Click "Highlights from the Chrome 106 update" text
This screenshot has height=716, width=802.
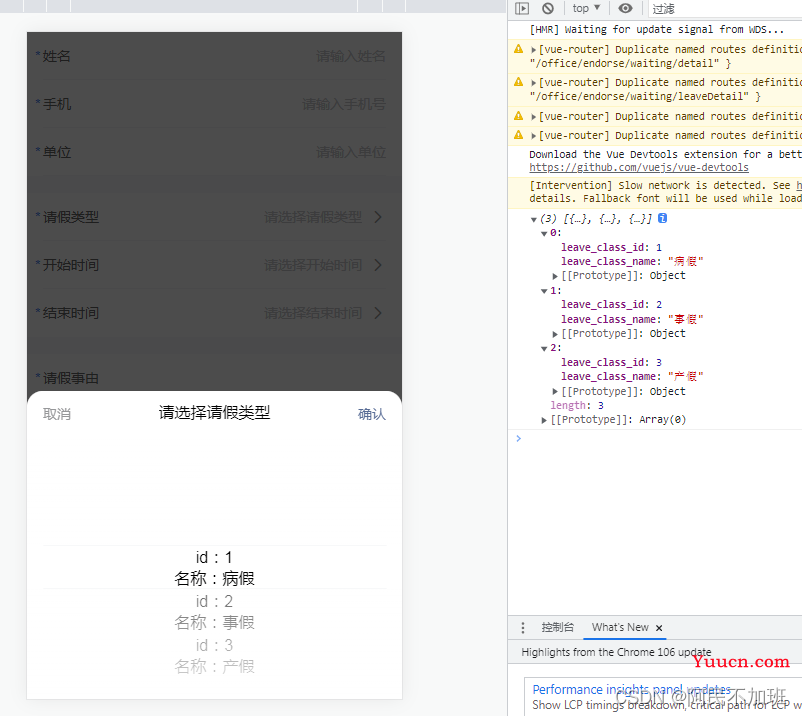tap(616, 653)
